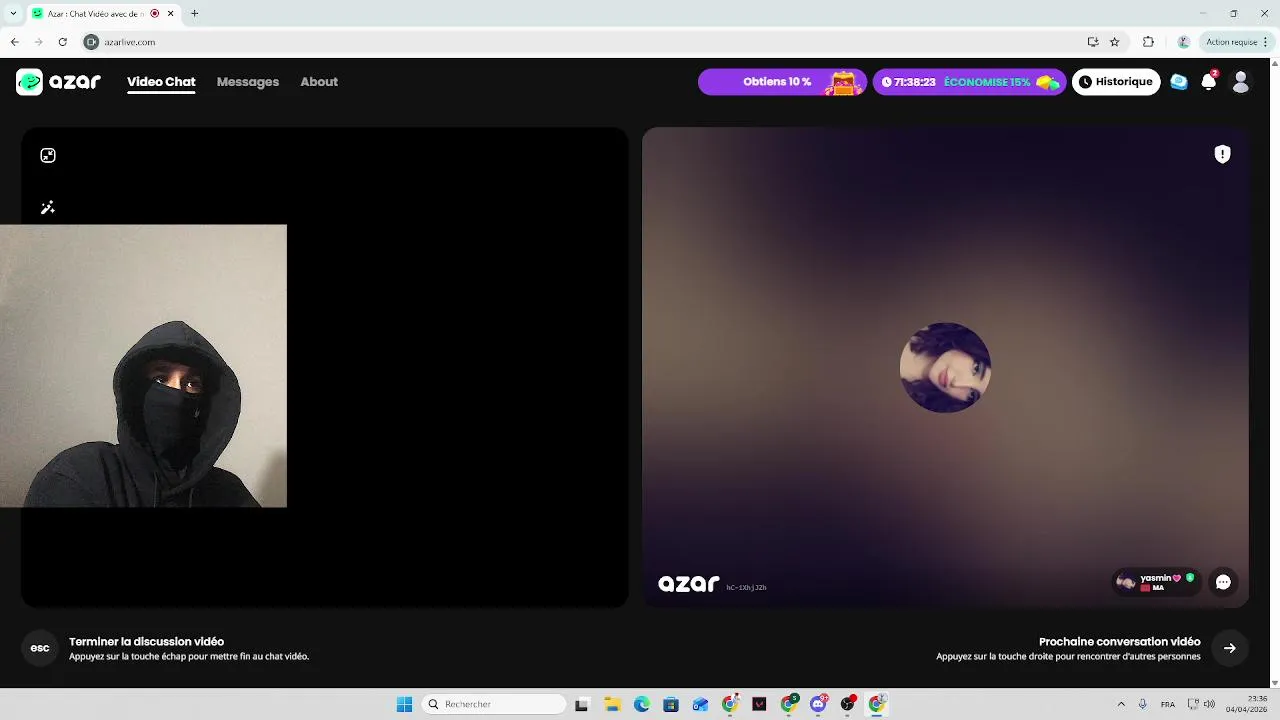The image size is (1280, 720).
Task: Click the Rechercher taskbar search box
Action: (x=494, y=704)
